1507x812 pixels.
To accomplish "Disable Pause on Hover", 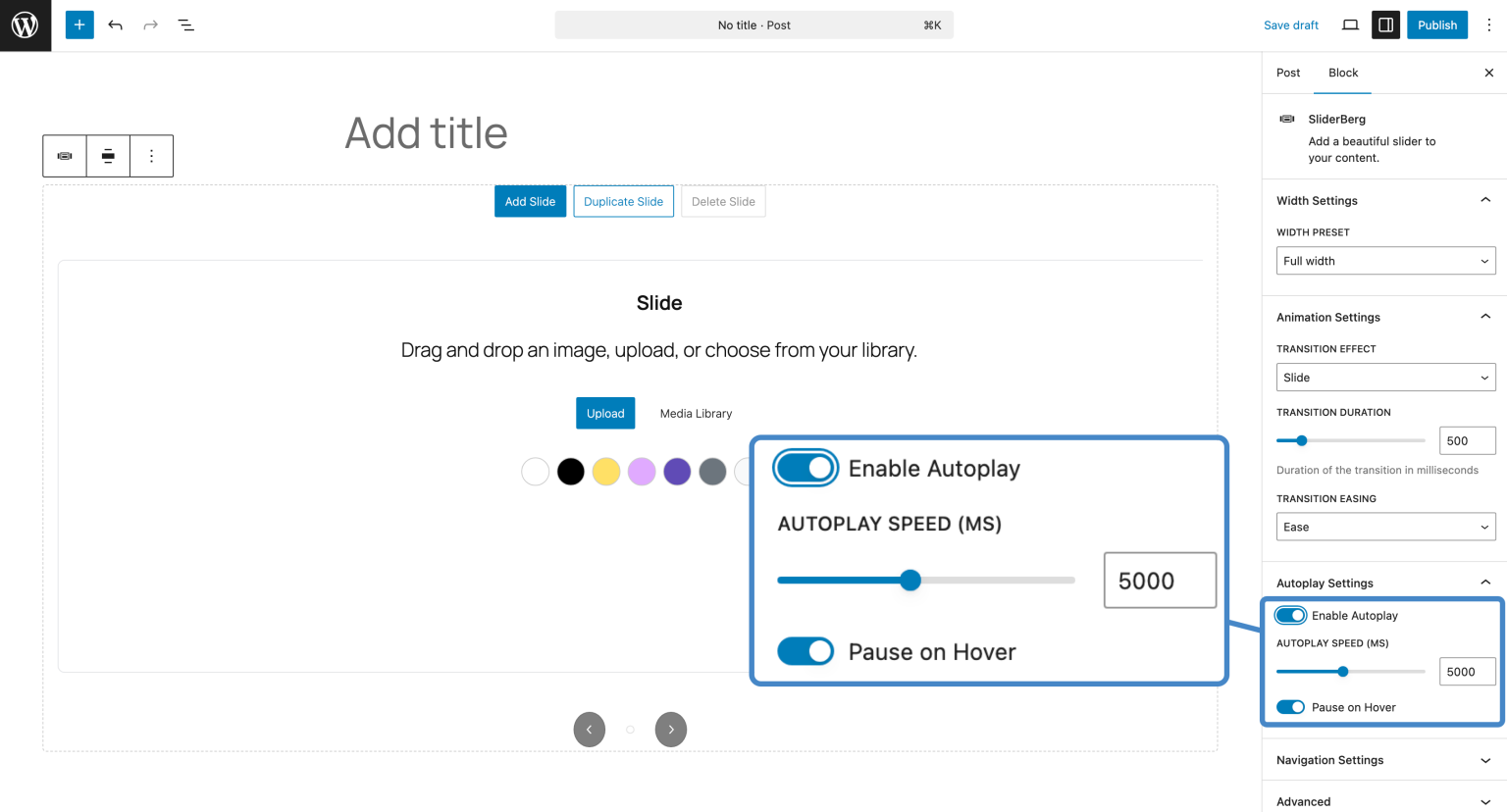I will 1290,707.
